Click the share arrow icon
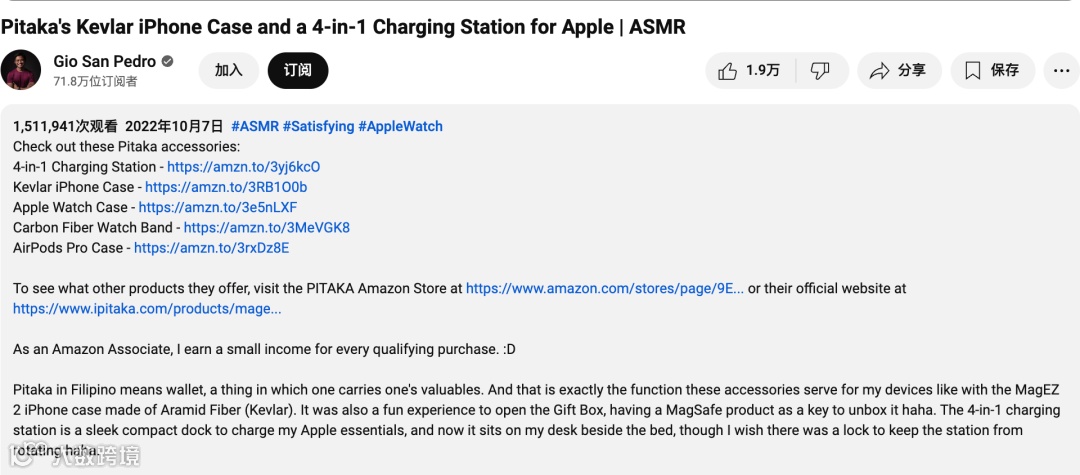 (x=880, y=70)
